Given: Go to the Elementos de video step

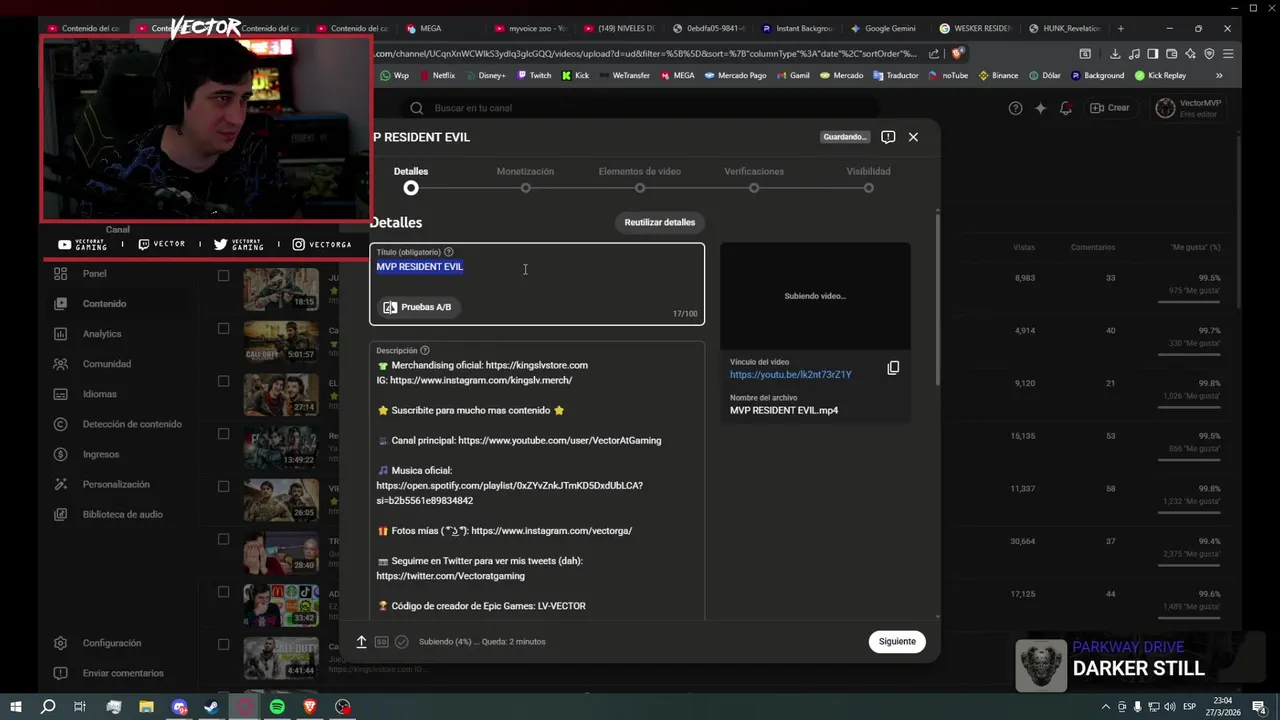Looking at the screenshot, I should point(640,179).
